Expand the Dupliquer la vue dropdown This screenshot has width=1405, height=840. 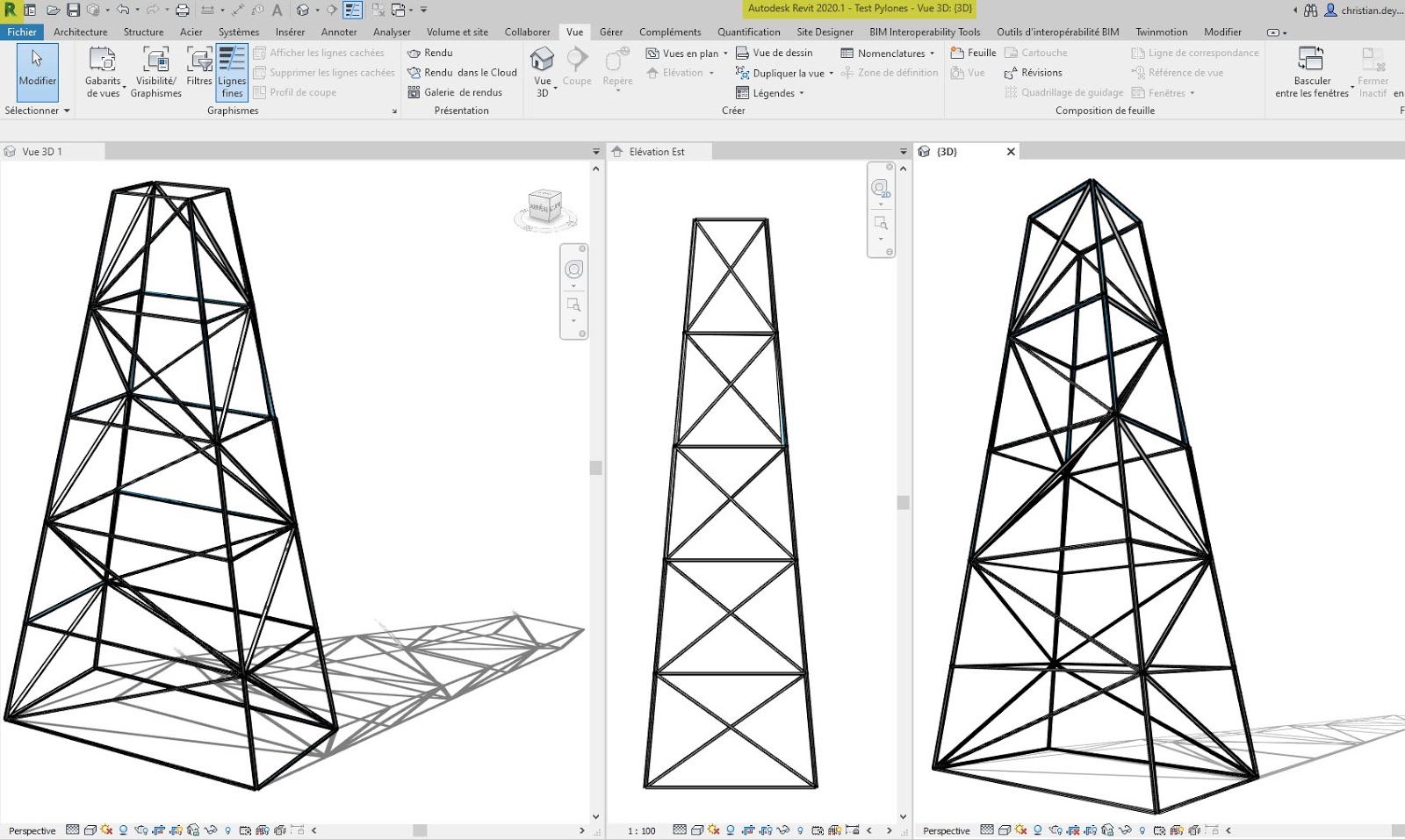tap(829, 73)
